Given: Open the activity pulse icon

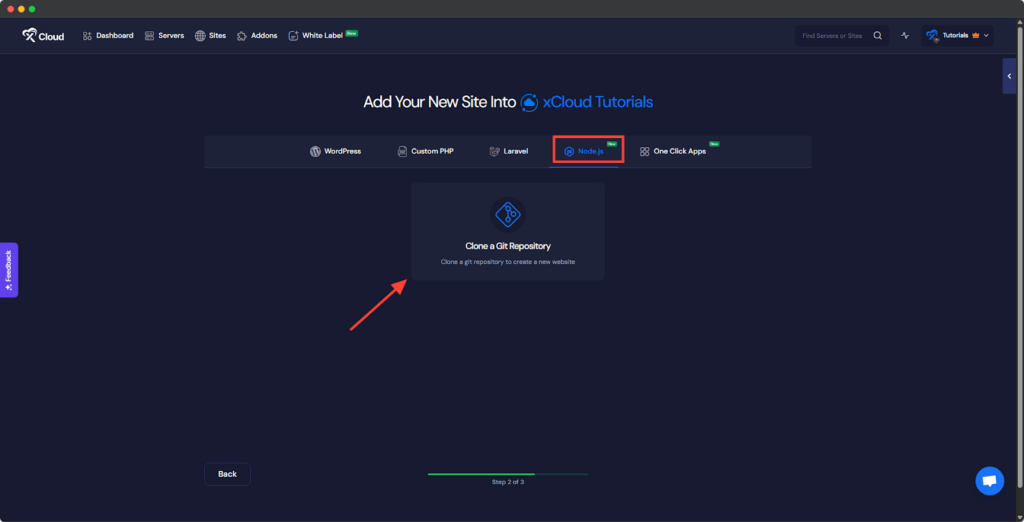Looking at the screenshot, I should coord(905,36).
